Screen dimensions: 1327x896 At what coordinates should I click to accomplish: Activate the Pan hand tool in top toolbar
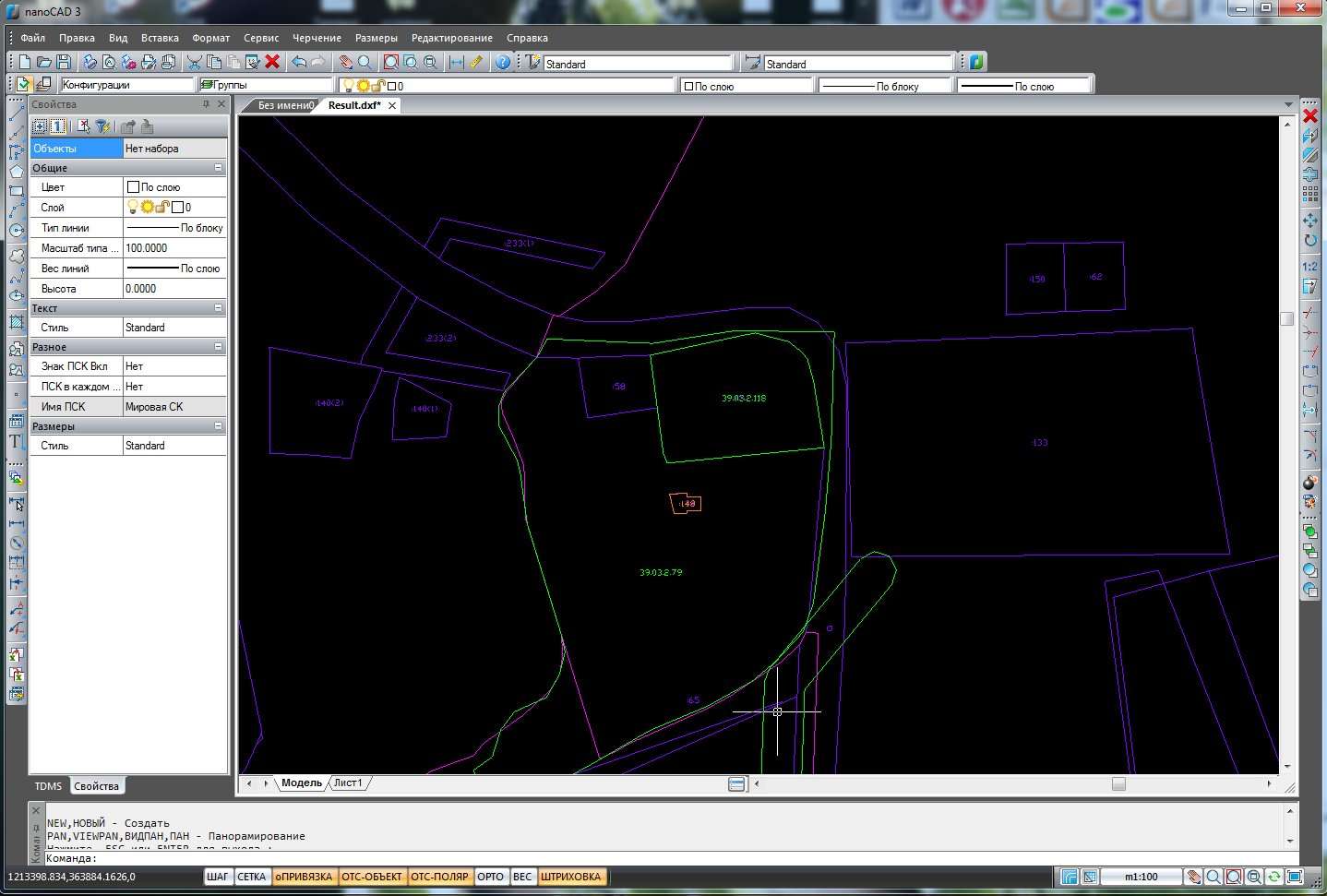346,62
